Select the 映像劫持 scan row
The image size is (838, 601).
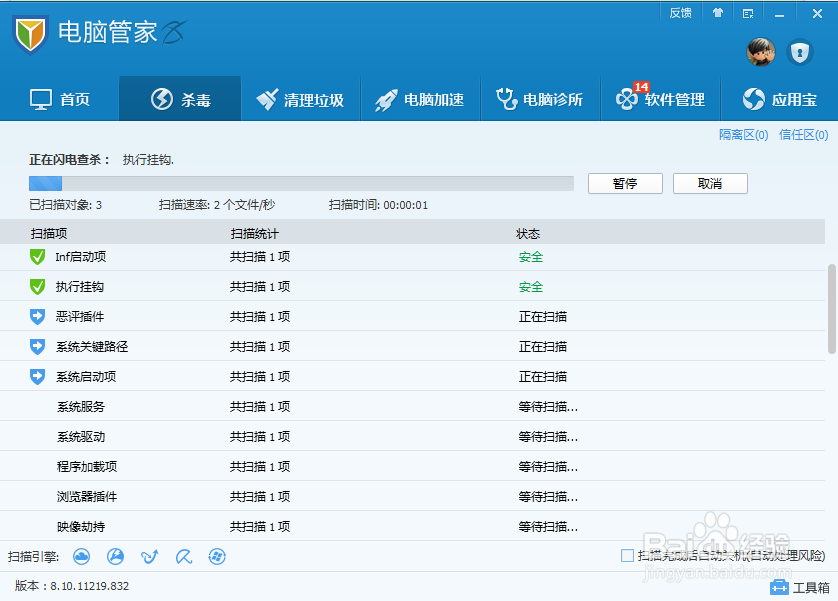[412, 526]
